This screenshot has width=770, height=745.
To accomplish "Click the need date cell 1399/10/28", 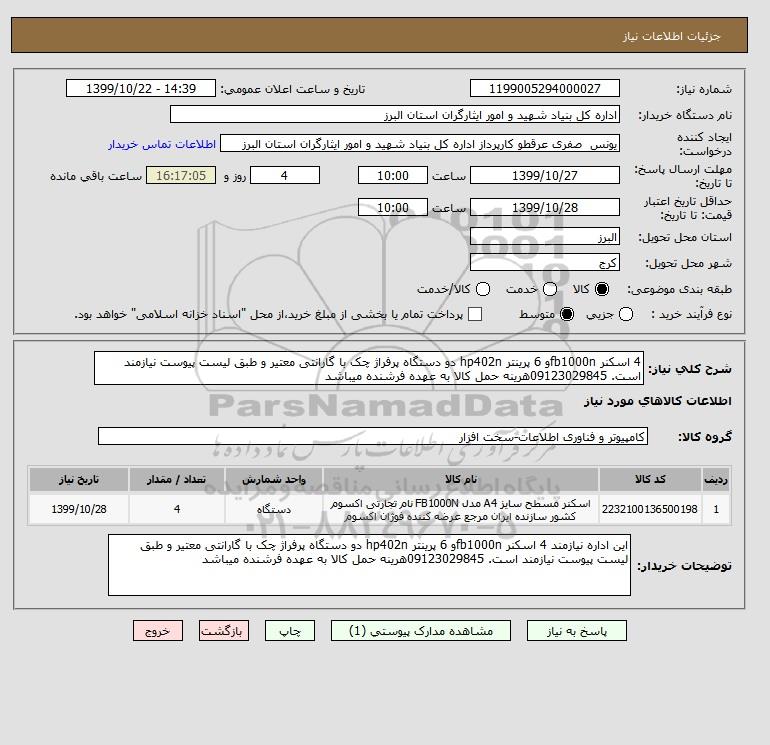I will click(79, 509).
